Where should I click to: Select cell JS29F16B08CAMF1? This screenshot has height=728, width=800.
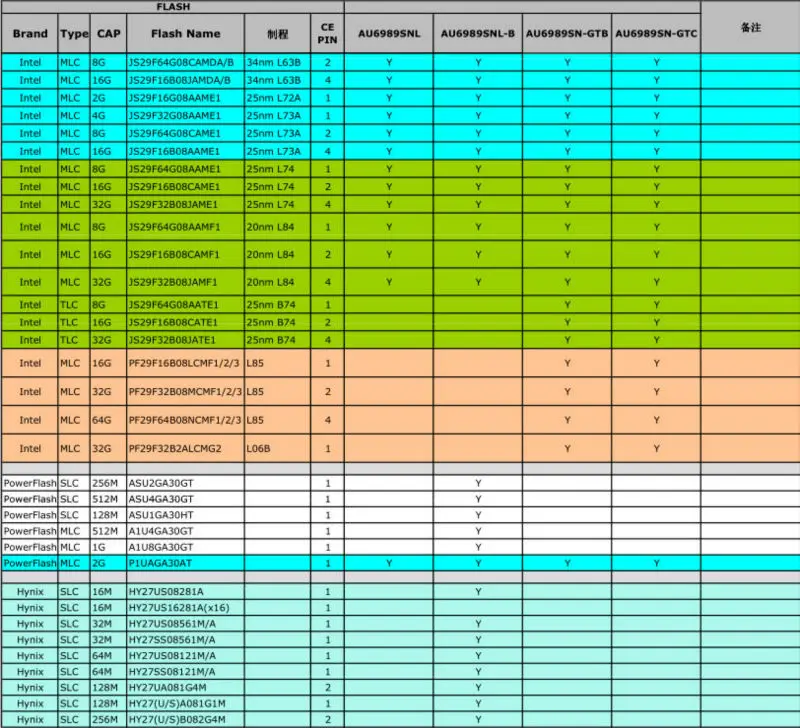click(x=186, y=255)
